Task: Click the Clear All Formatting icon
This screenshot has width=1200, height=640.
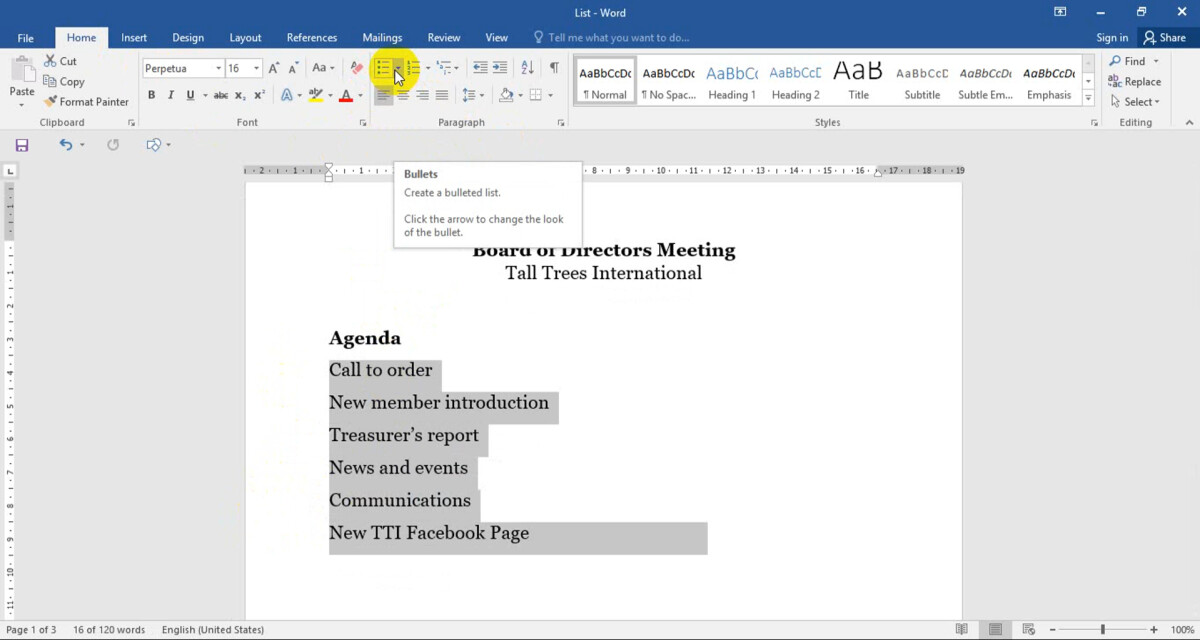Action: pyautogui.click(x=357, y=68)
